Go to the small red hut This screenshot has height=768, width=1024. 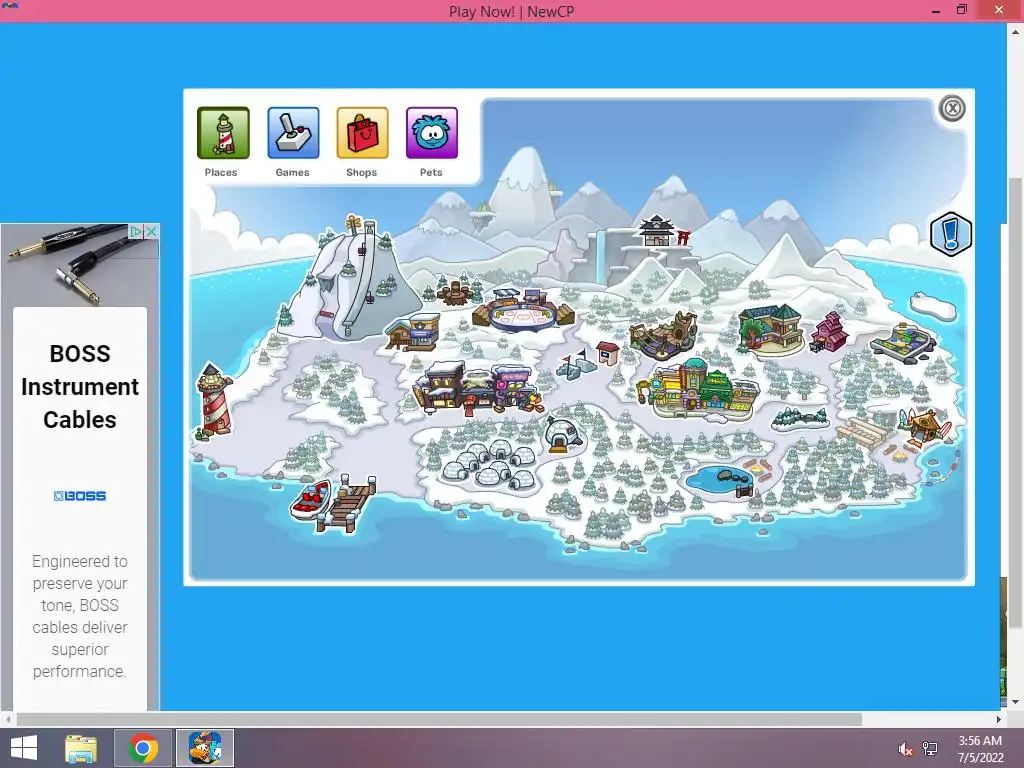[x=607, y=353]
